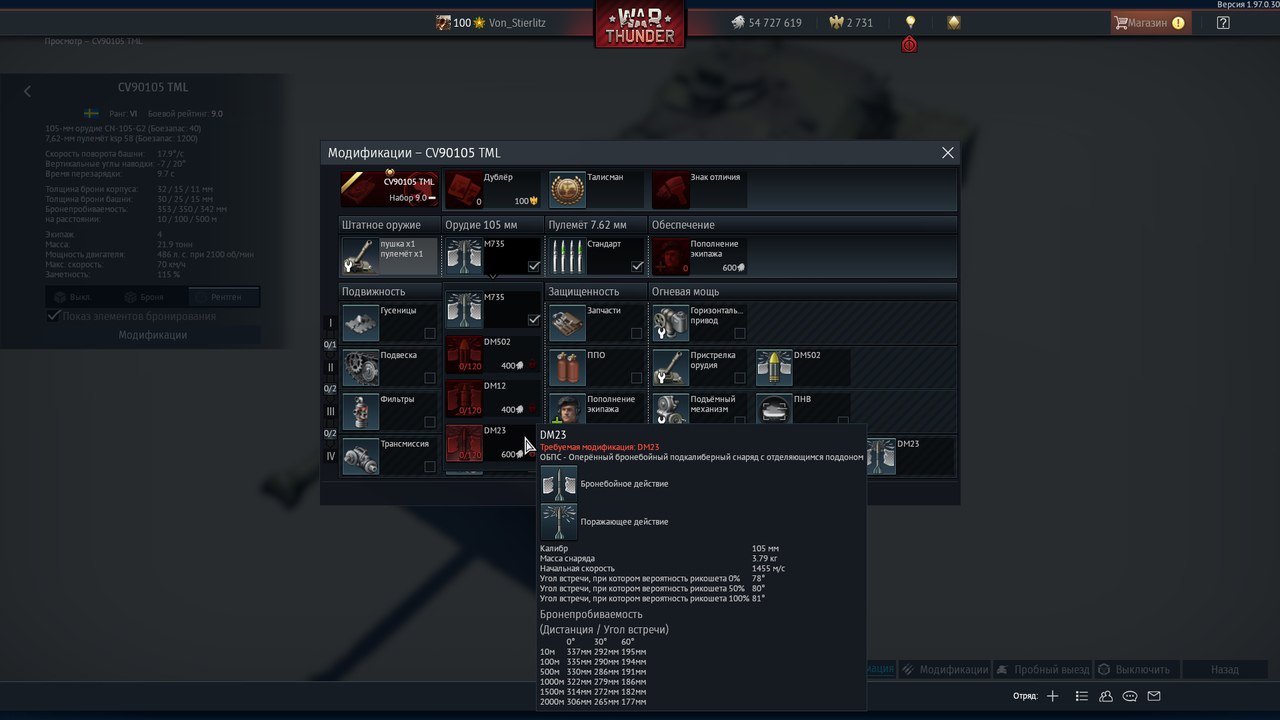Switch to the Рентген x-ray tab

click(x=223, y=297)
